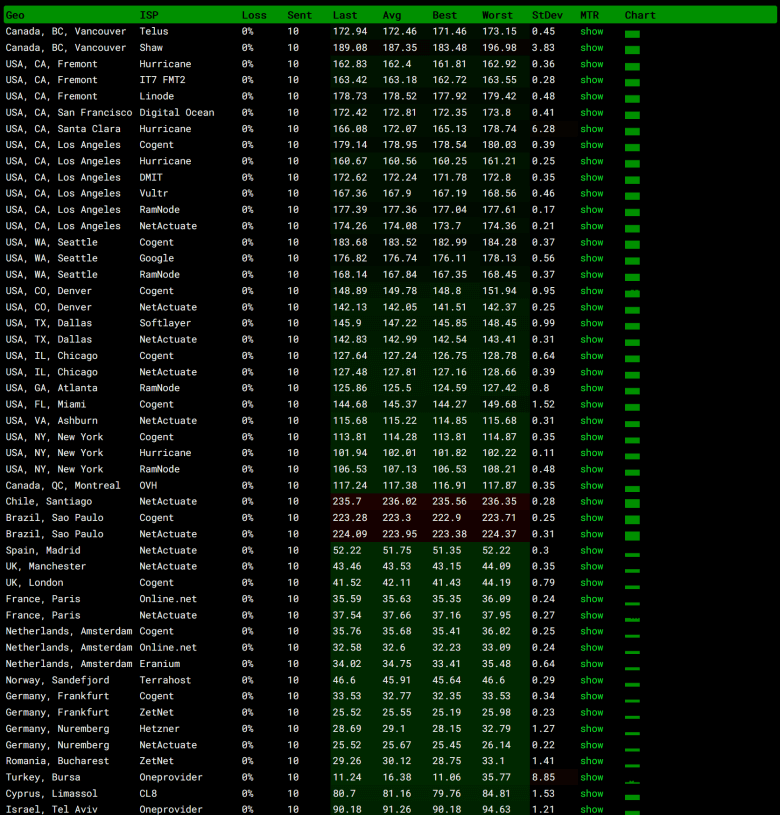
Task: Select the 'IT7 FMT2' ISP cell
Action: (162, 80)
